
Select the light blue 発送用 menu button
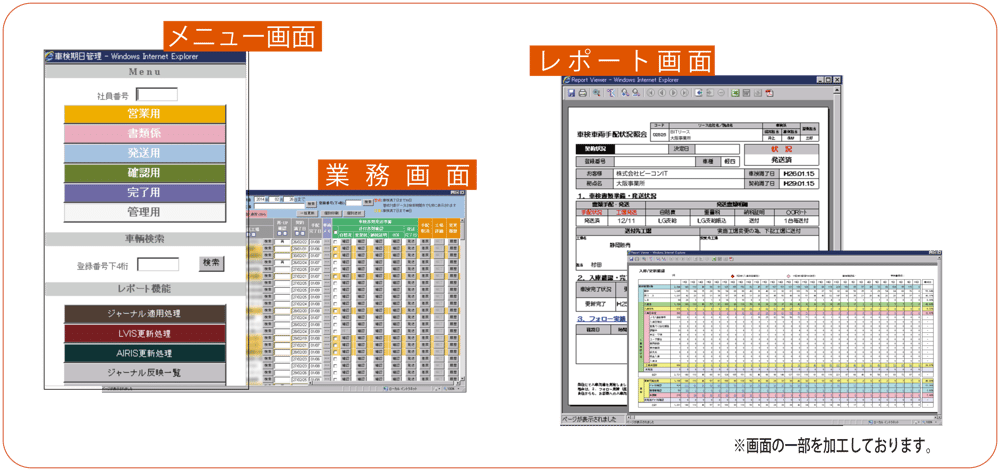145,153
